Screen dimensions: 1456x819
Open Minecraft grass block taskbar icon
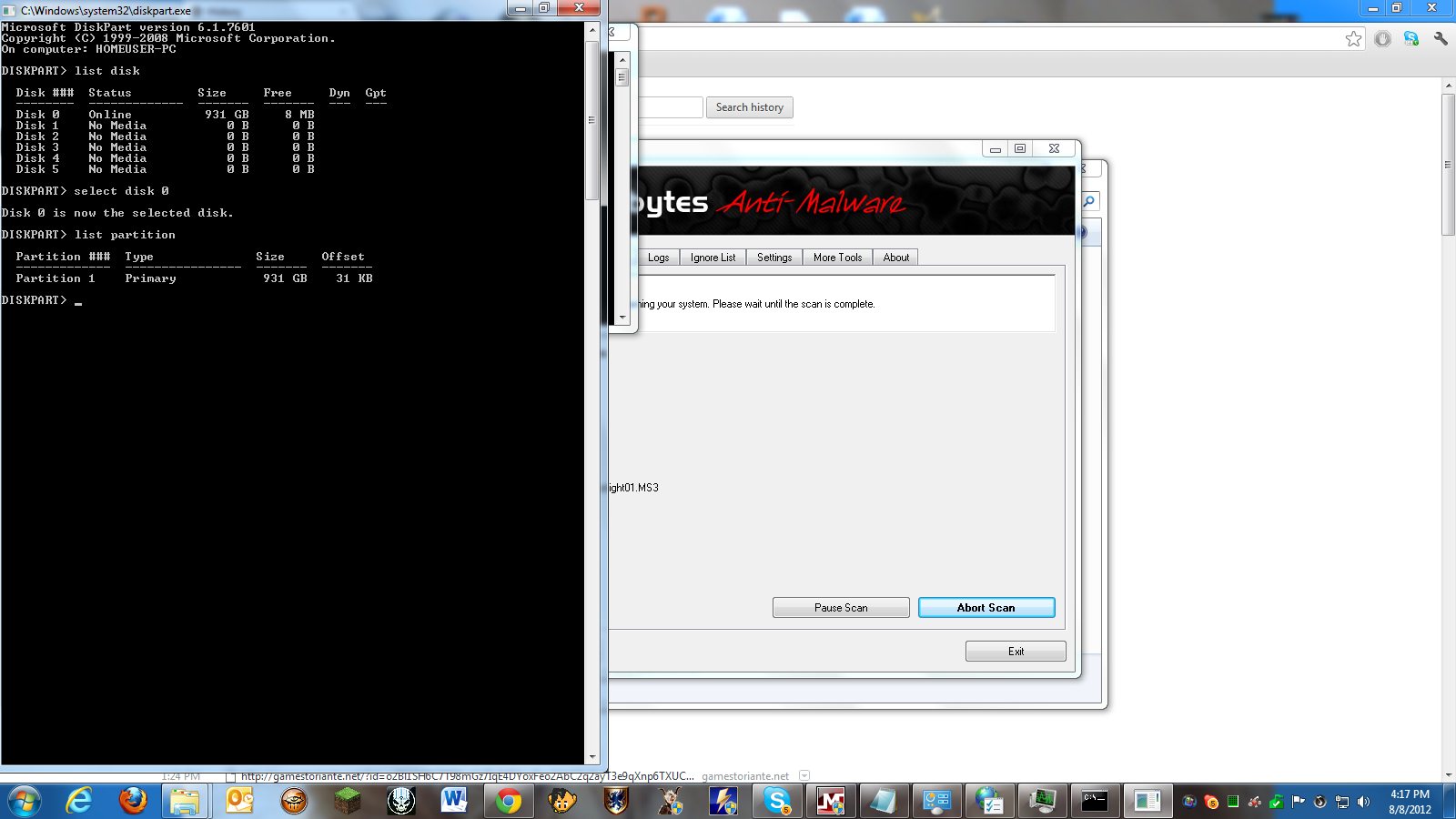click(347, 801)
